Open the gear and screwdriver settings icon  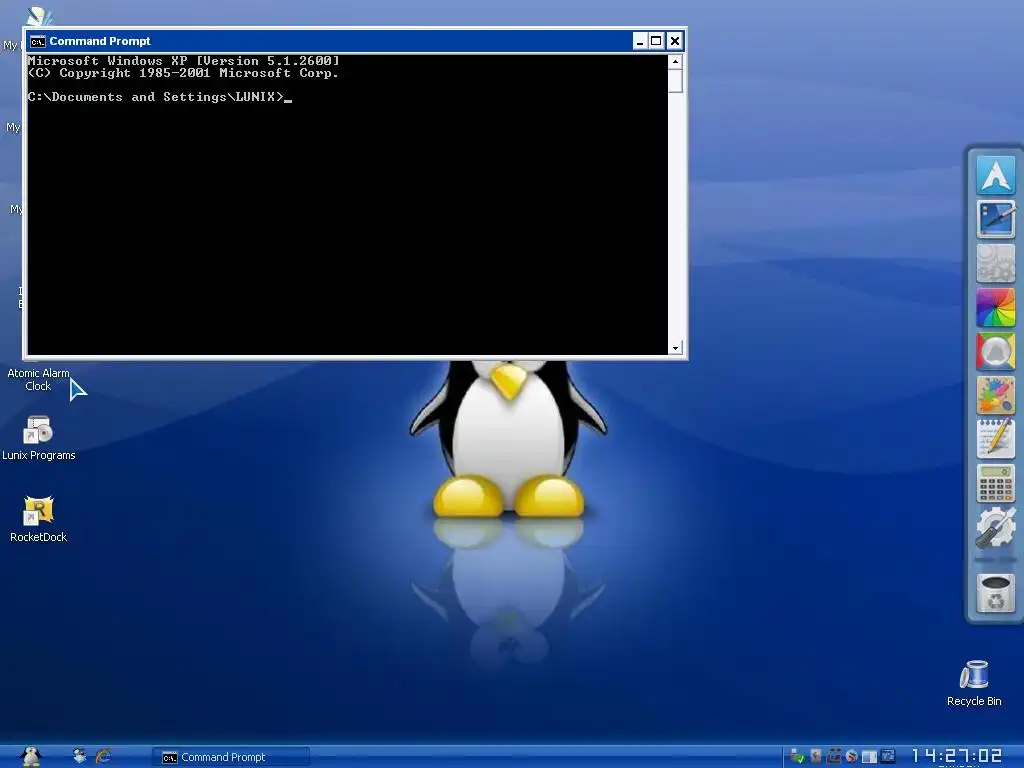(x=995, y=526)
